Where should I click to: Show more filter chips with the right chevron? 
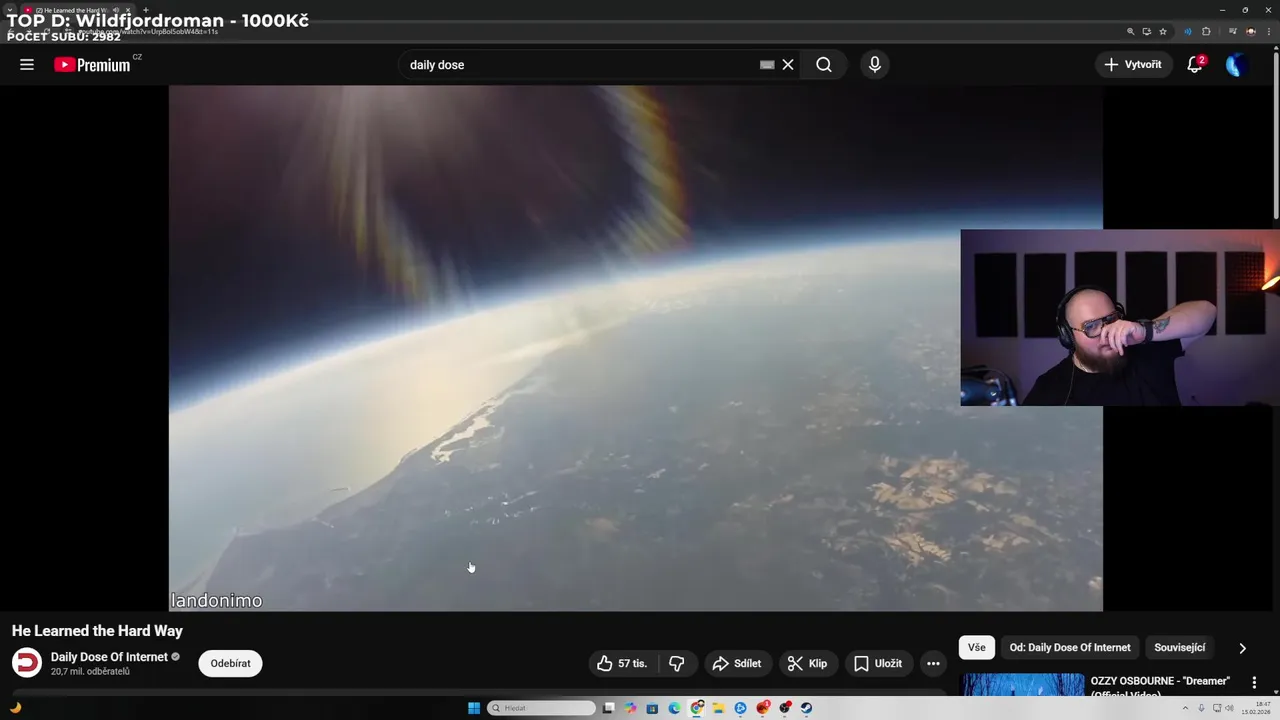pos(1242,648)
